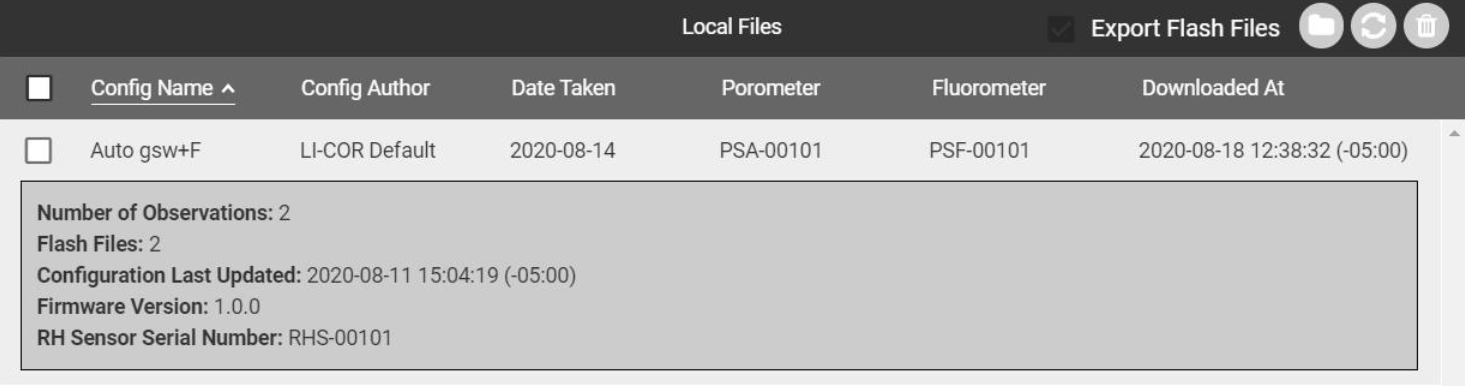Select the LI-COR Default author cell
The width and height of the screenshot is (1465, 386).
[x=368, y=152]
